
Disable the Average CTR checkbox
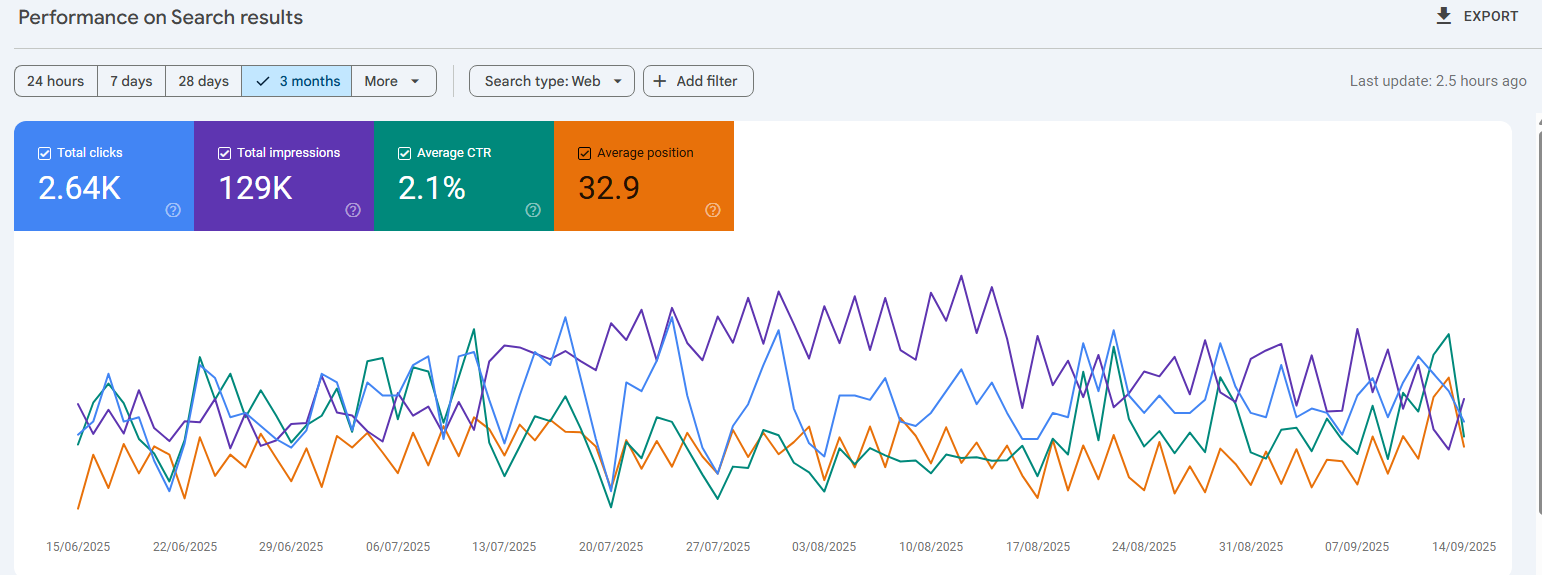[404, 153]
